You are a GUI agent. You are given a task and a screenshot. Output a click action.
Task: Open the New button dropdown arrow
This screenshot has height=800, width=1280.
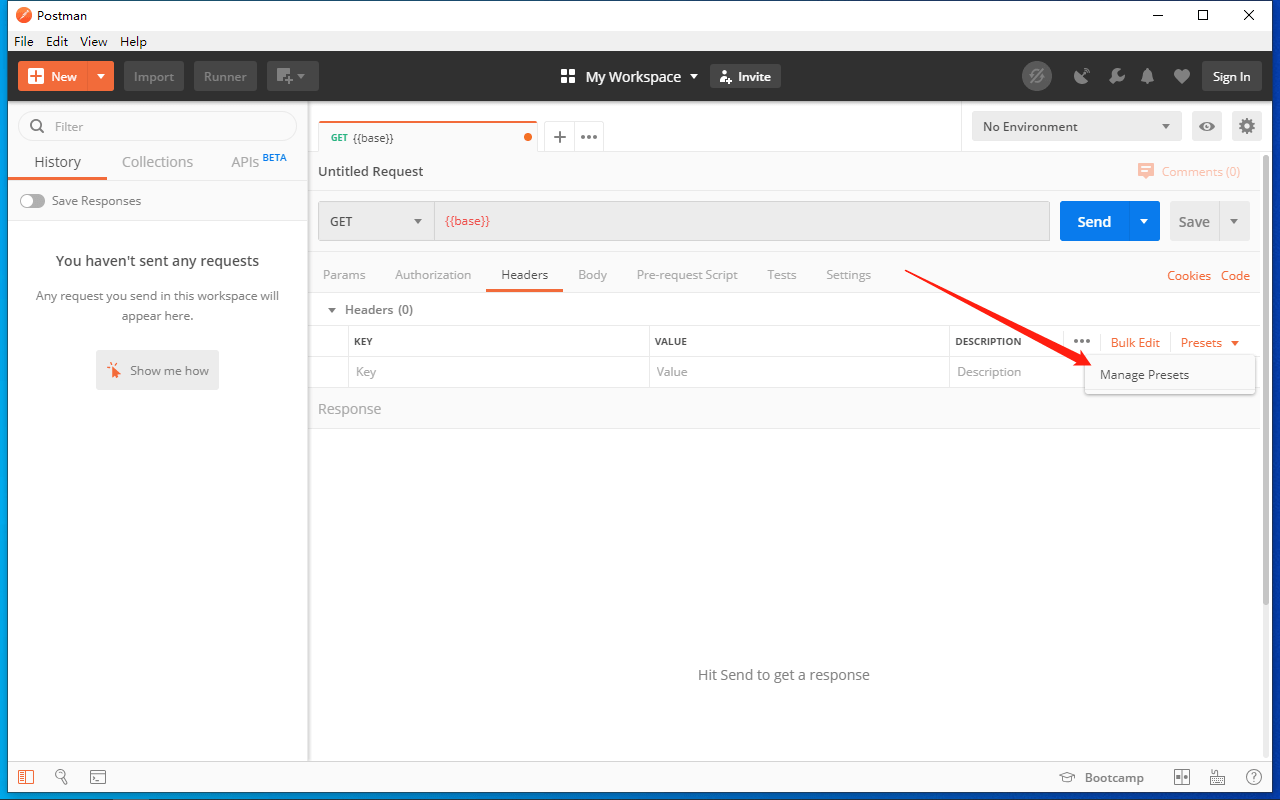tap(101, 76)
